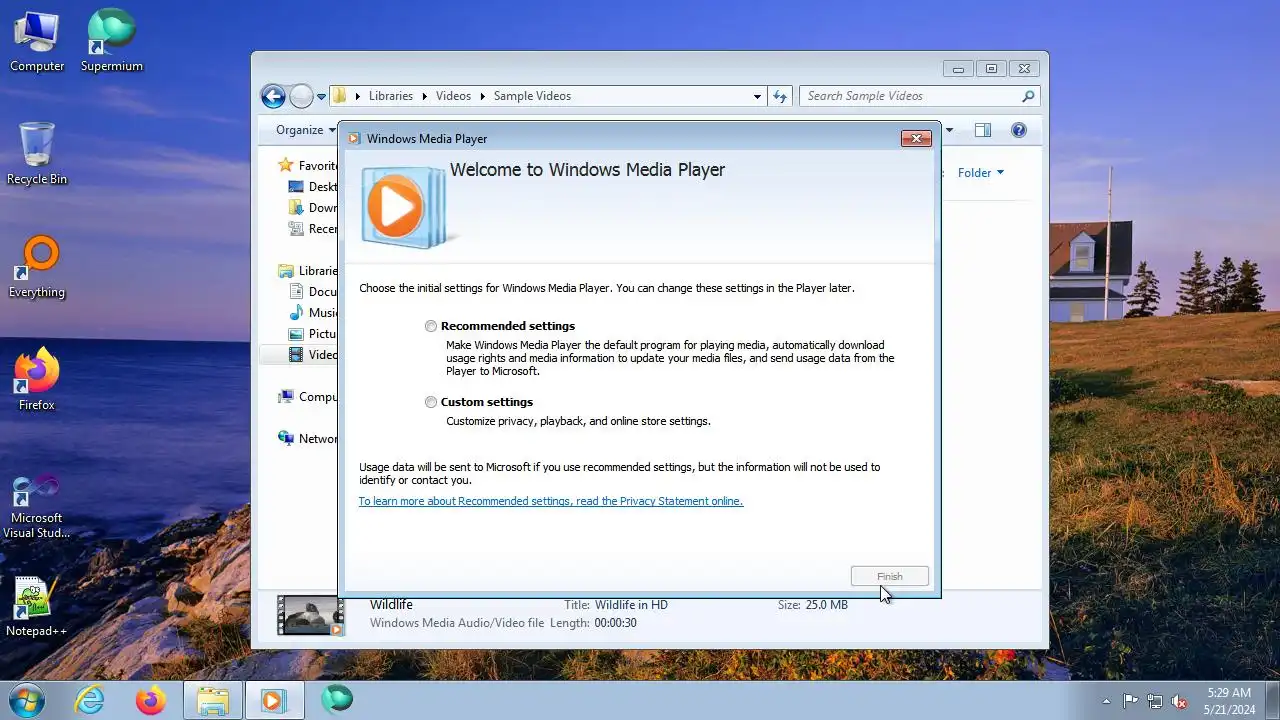Click the Size 25.0 MB value
Screen dimensions: 1280x720
click(826, 605)
